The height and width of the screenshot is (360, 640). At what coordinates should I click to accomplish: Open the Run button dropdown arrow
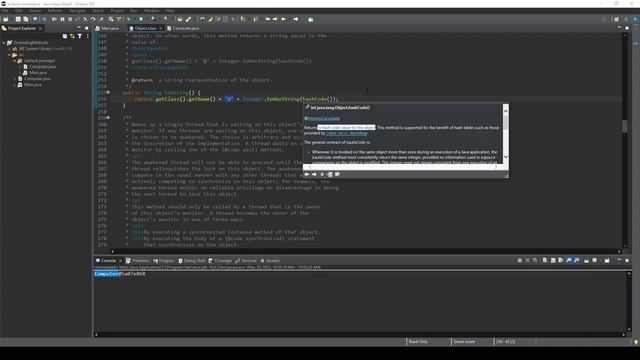(146, 19)
